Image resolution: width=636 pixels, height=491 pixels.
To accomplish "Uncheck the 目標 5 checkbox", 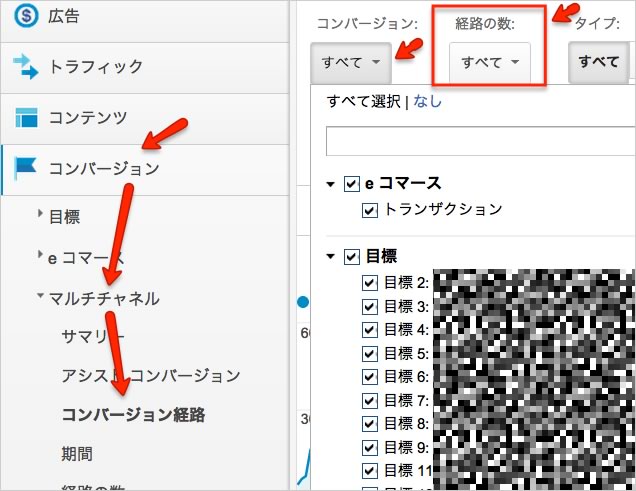I will 369,352.
